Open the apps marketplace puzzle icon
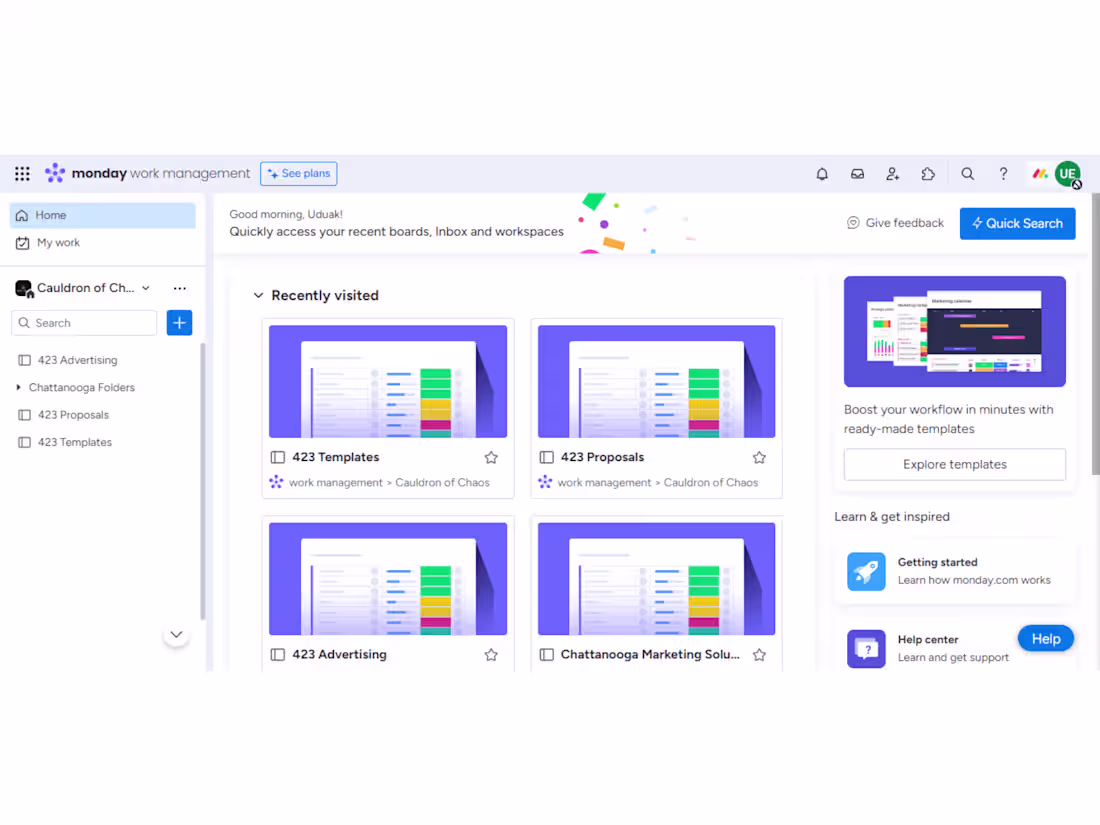The image size is (1100, 825). [928, 173]
